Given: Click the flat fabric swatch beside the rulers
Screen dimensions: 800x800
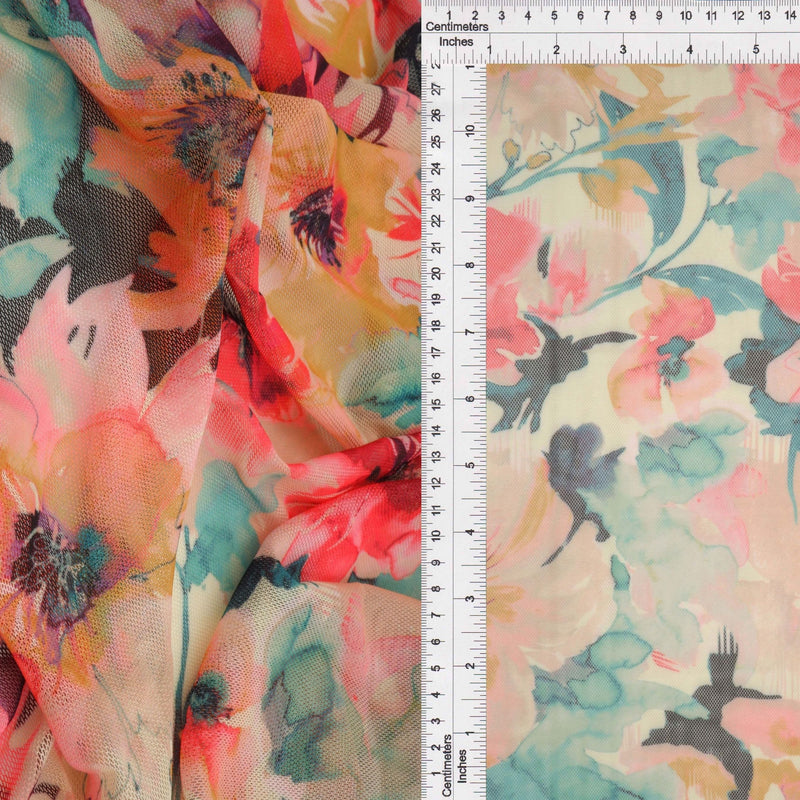Looking at the screenshot, I should [643, 432].
